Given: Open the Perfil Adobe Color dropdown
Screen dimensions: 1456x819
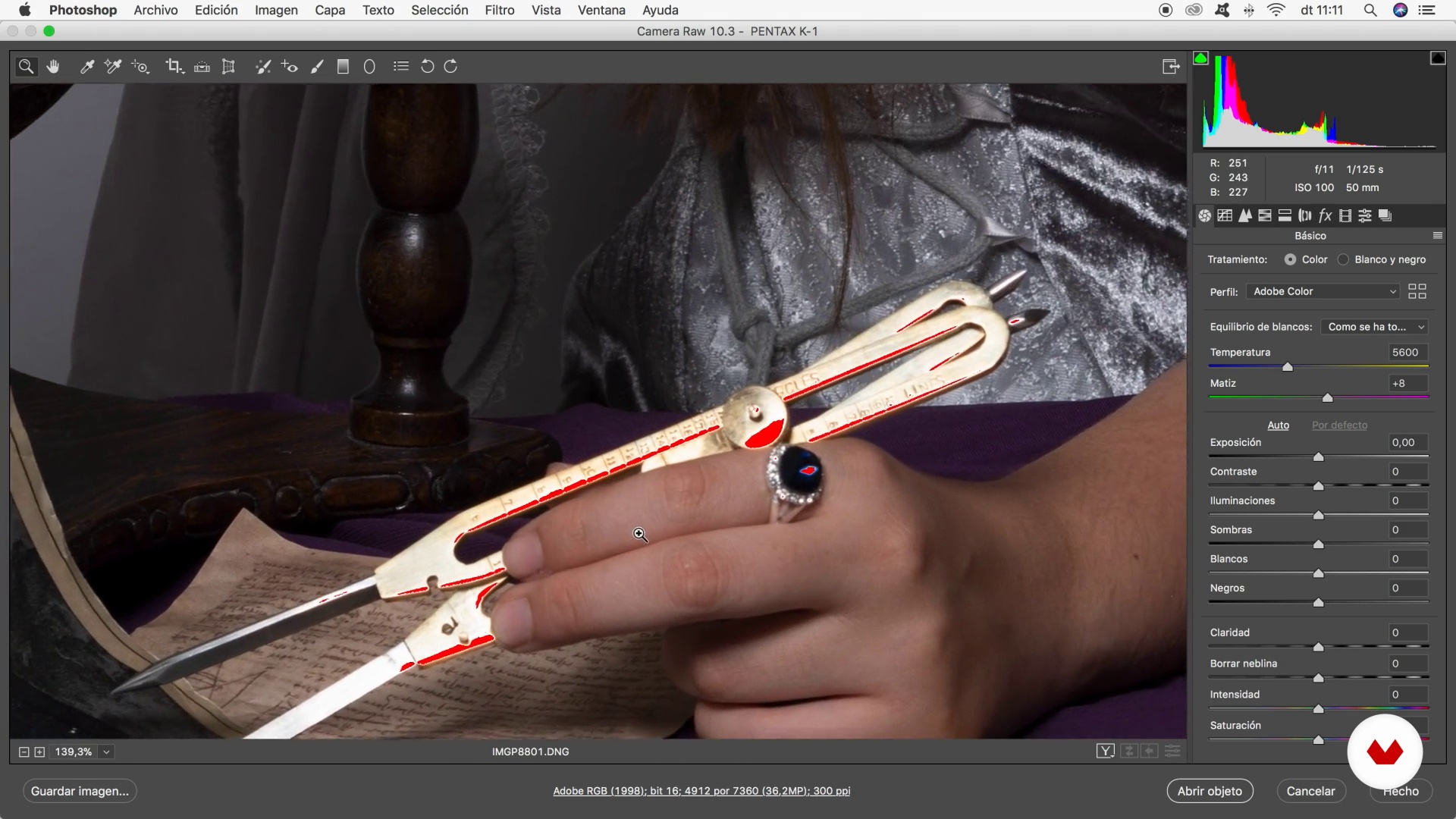Looking at the screenshot, I should 1323,291.
